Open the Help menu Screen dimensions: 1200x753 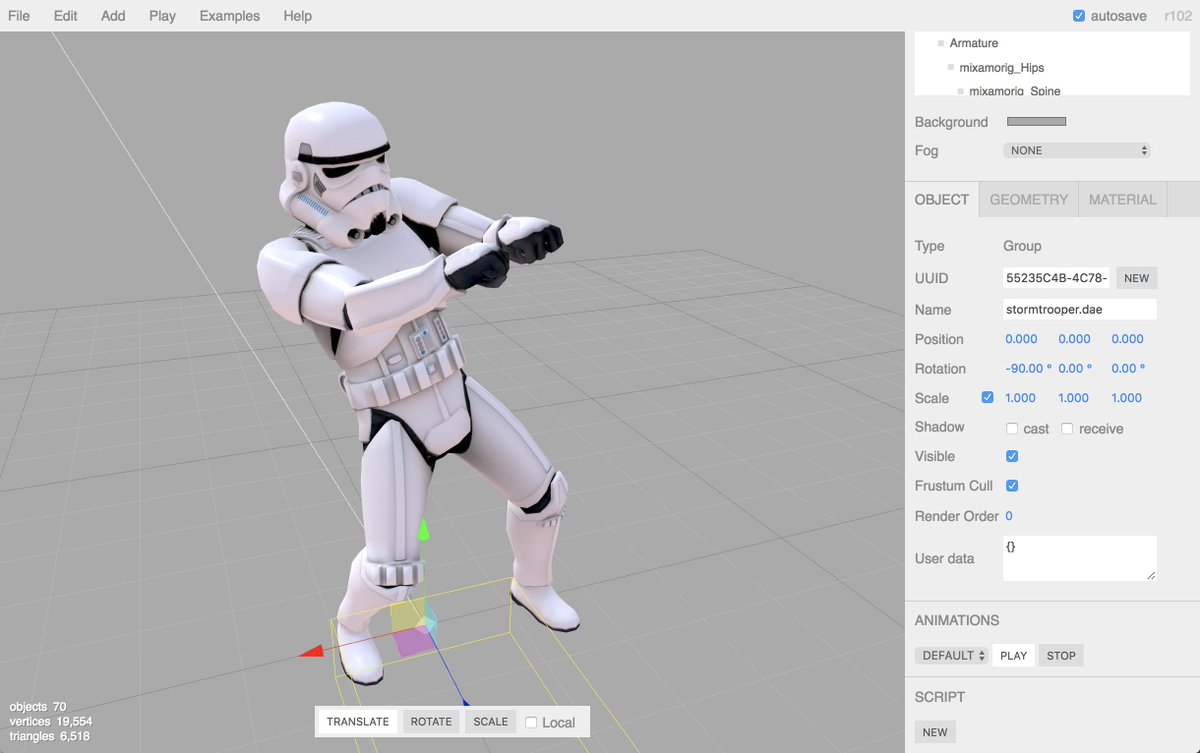(x=297, y=16)
